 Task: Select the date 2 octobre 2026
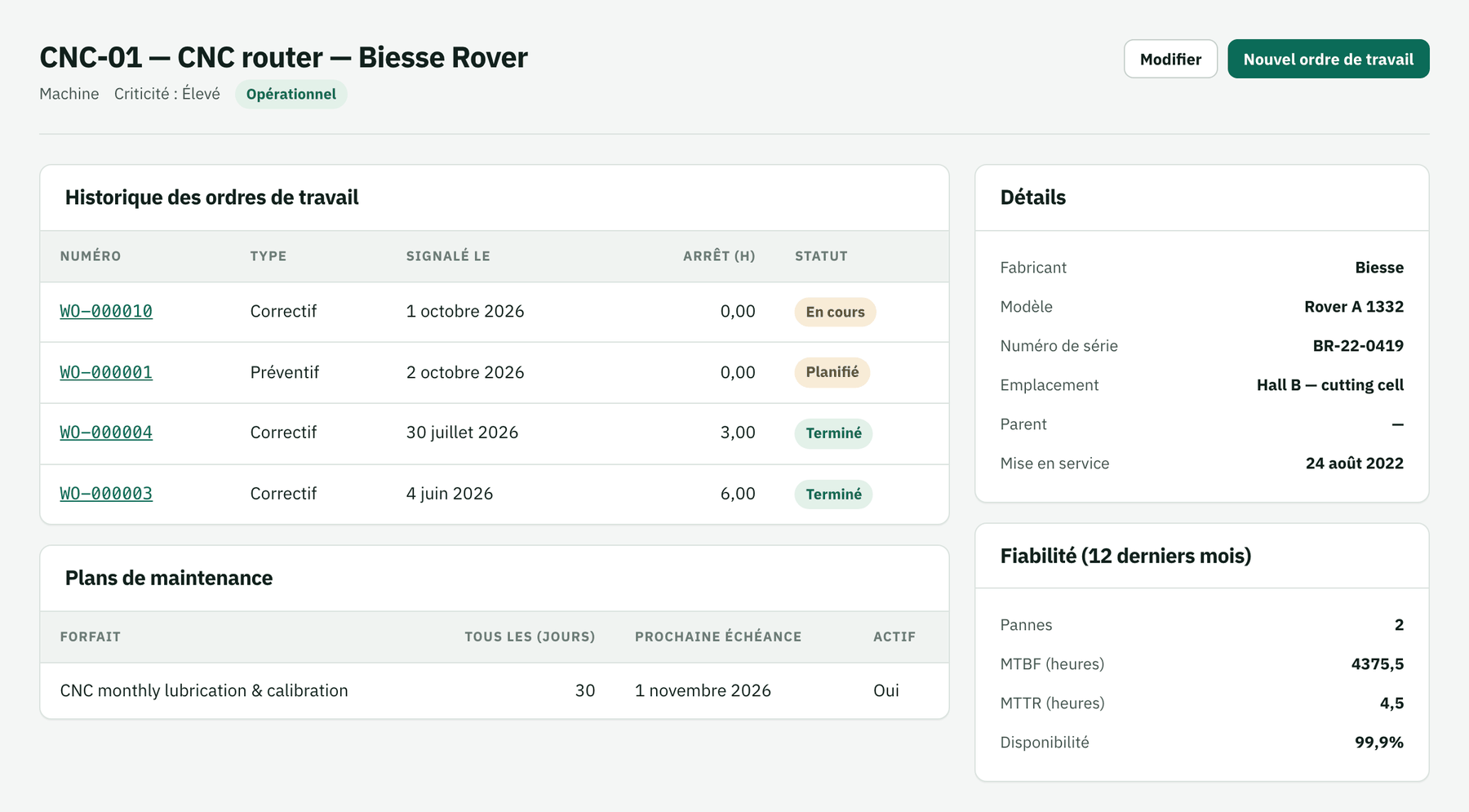click(465, 372)
